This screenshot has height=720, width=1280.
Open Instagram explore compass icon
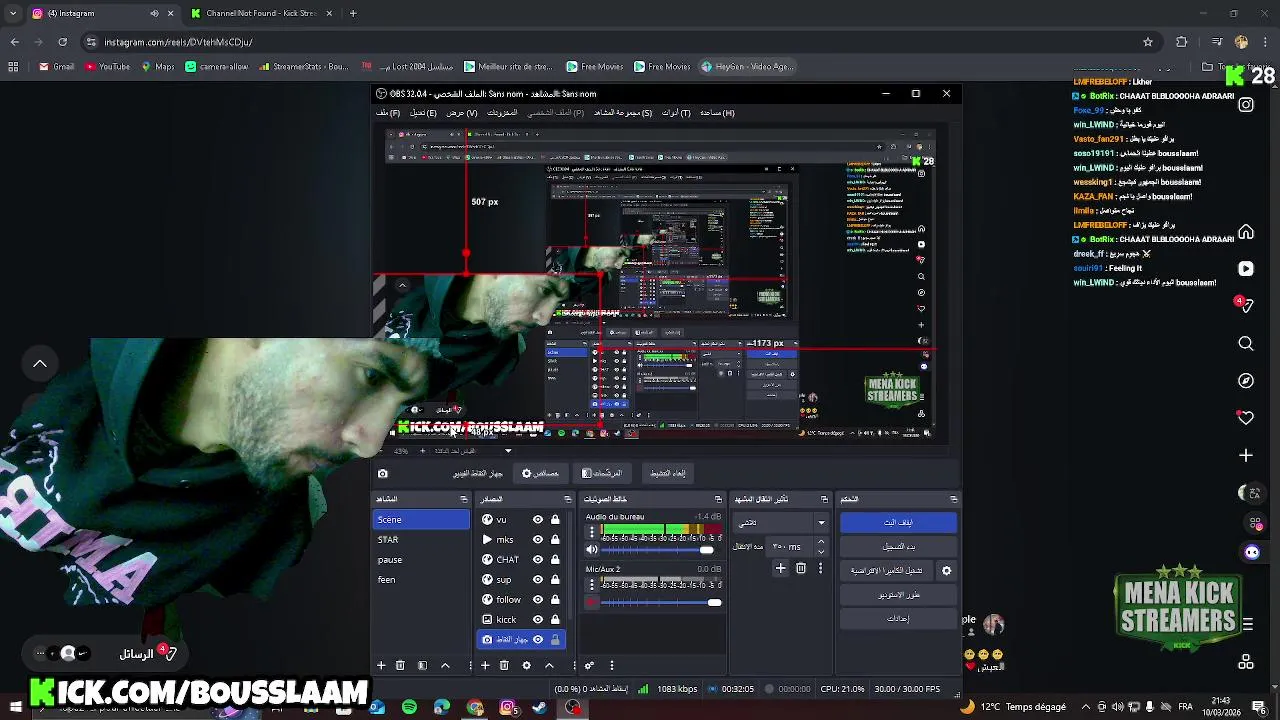pyautogui.click(x=1246, y=381)
